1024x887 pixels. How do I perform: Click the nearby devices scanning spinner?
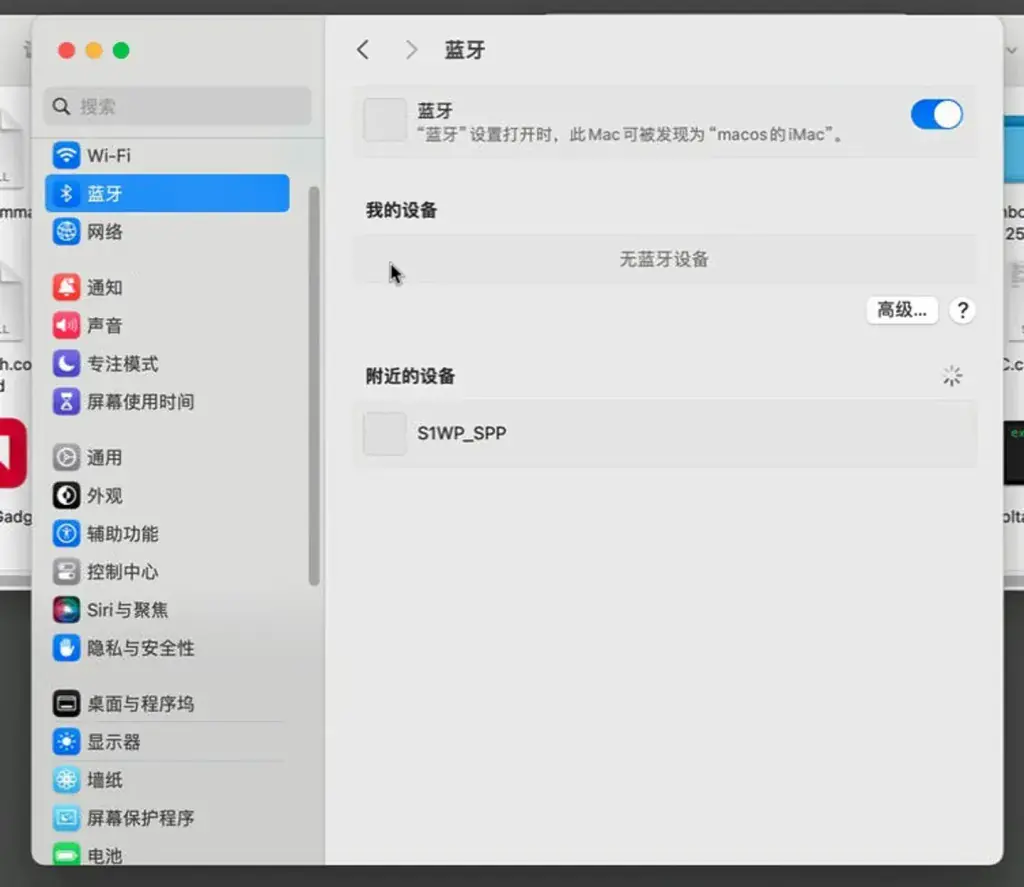click(952, 376)
